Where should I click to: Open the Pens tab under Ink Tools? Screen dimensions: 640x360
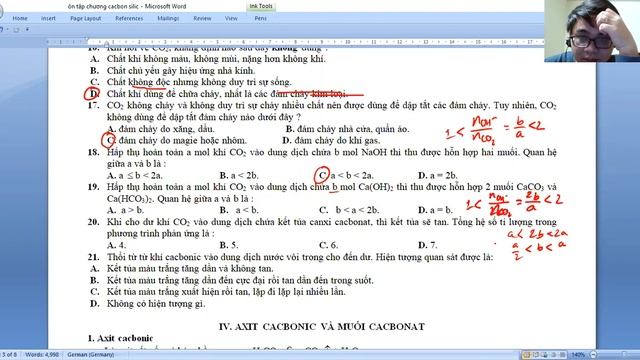[x=260, y=18]
